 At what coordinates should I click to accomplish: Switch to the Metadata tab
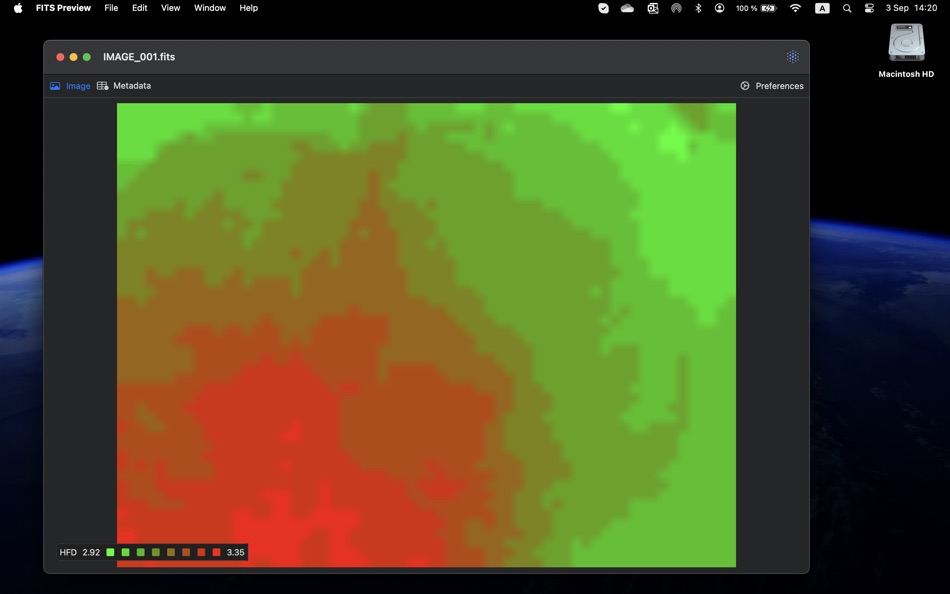point(124,86)
